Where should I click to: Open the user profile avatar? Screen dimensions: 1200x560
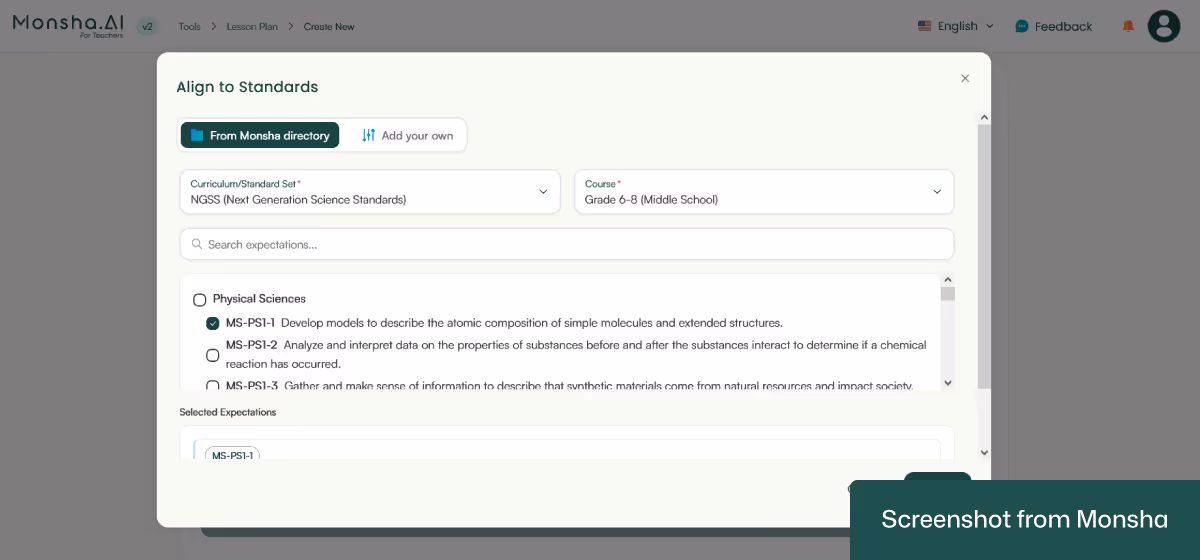(x=1164, y=26)
